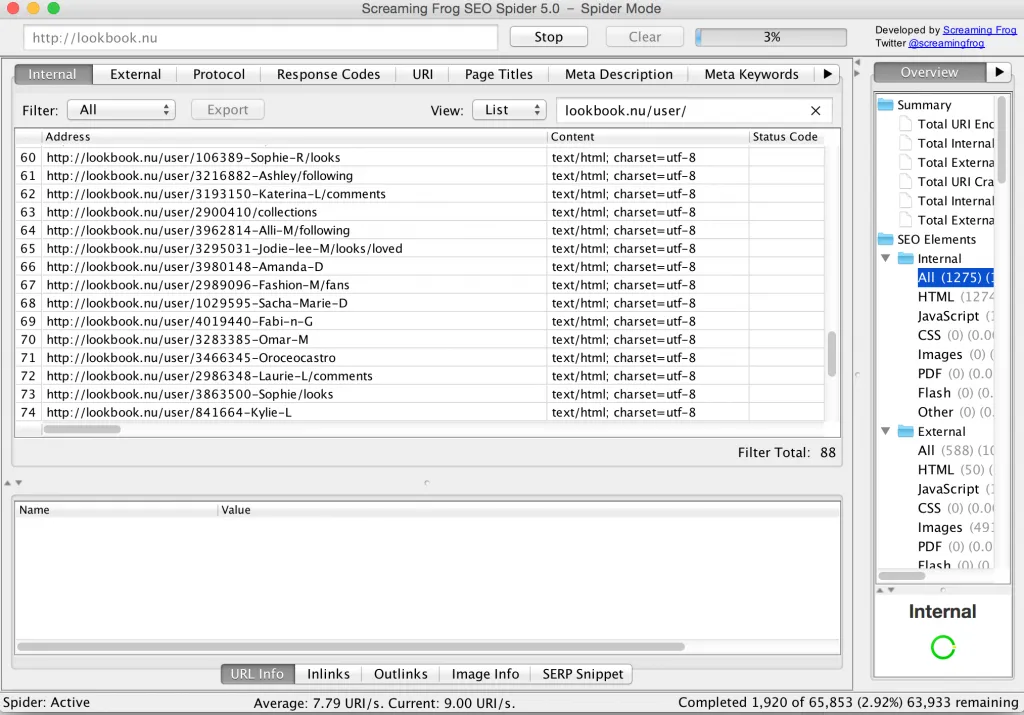Screen dimensions: 1024x715
Task: Select the SEO Elements folder icon
Action: (x=885, y=239)
